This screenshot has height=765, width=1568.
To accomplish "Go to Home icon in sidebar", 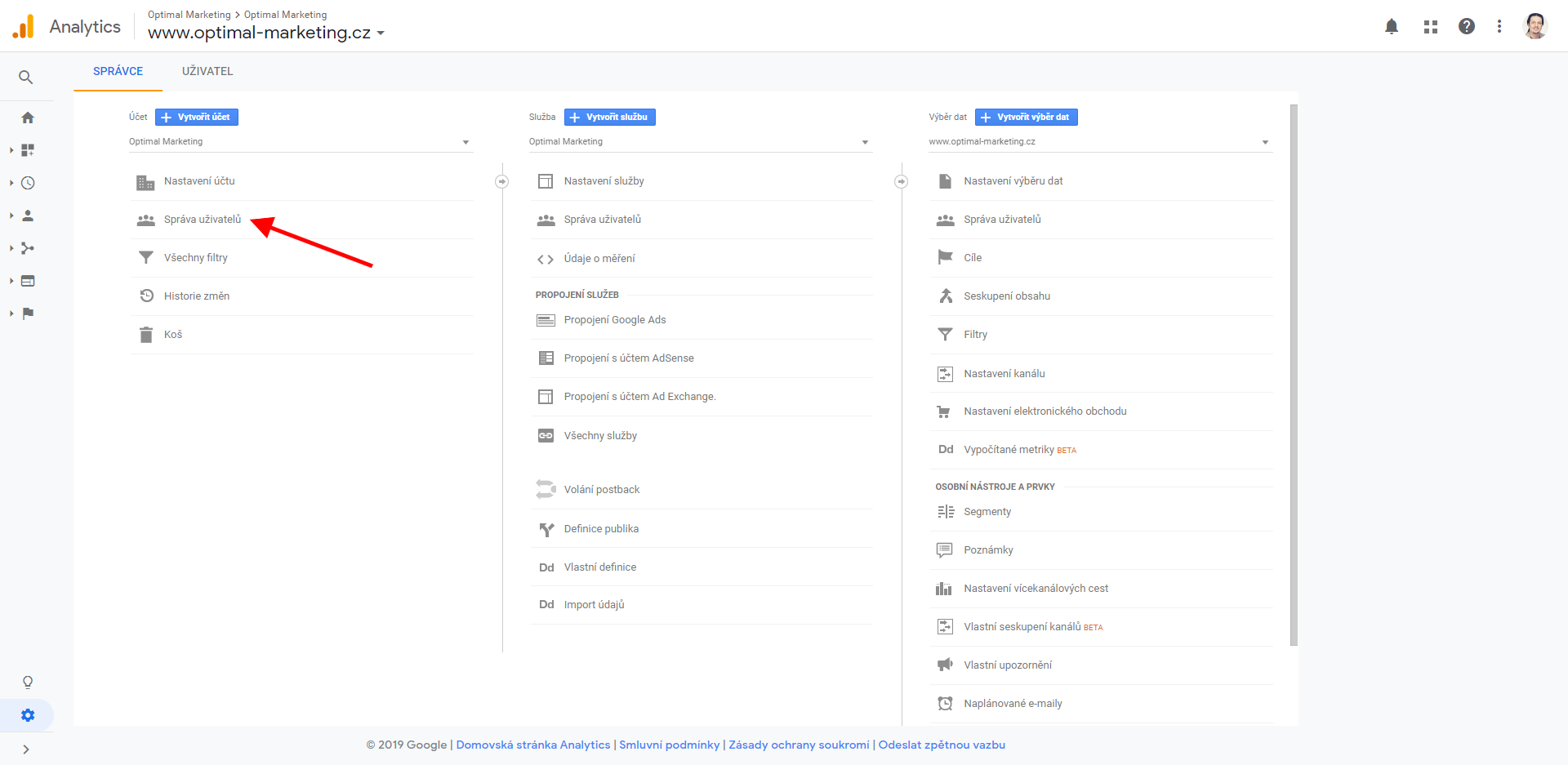I will pyautogui.click(x=28, y=118).
